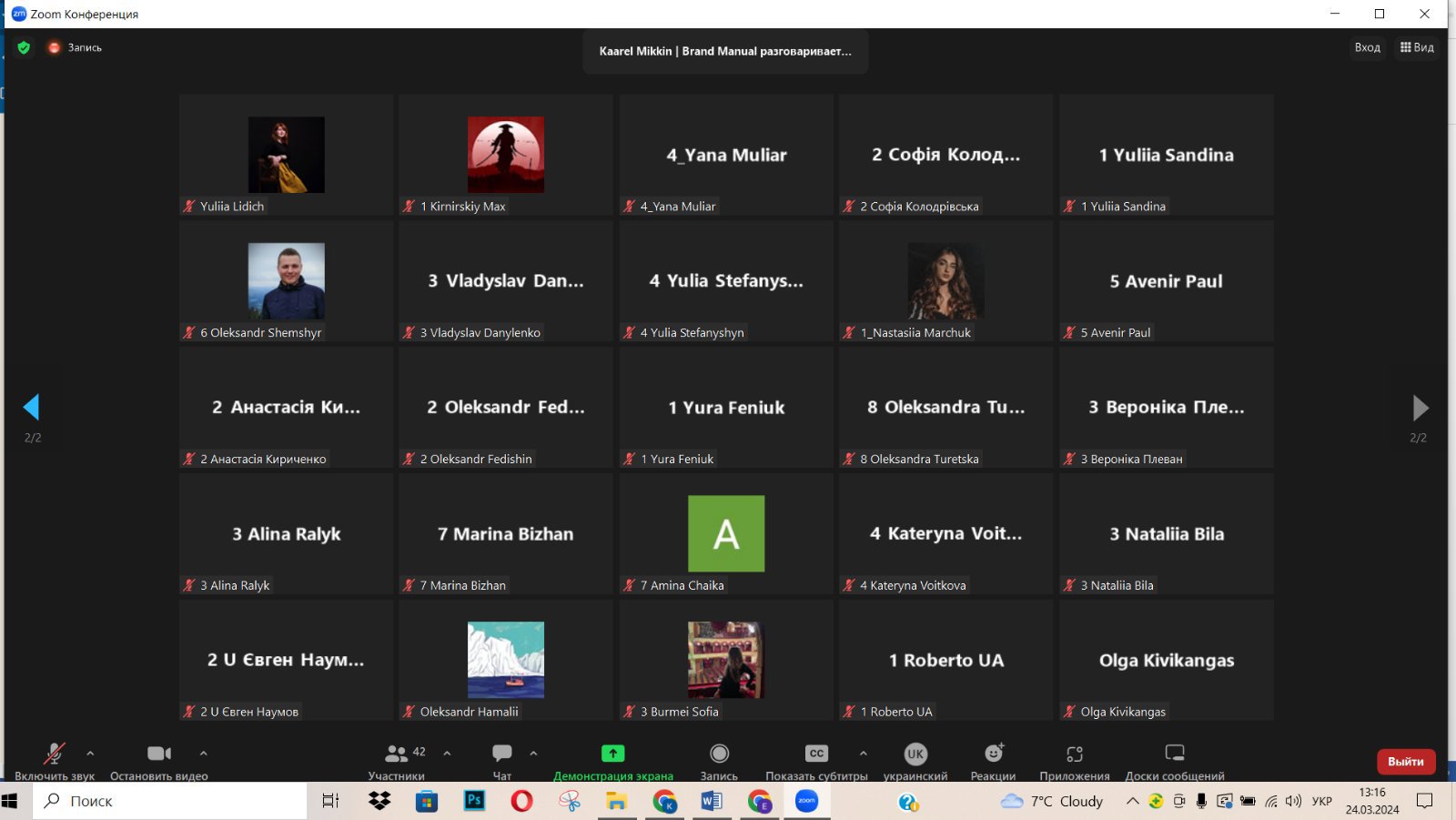Click the greyed next gallery page arrow
This screenshot has height=820, width=1456.
tap(1420, 407)
